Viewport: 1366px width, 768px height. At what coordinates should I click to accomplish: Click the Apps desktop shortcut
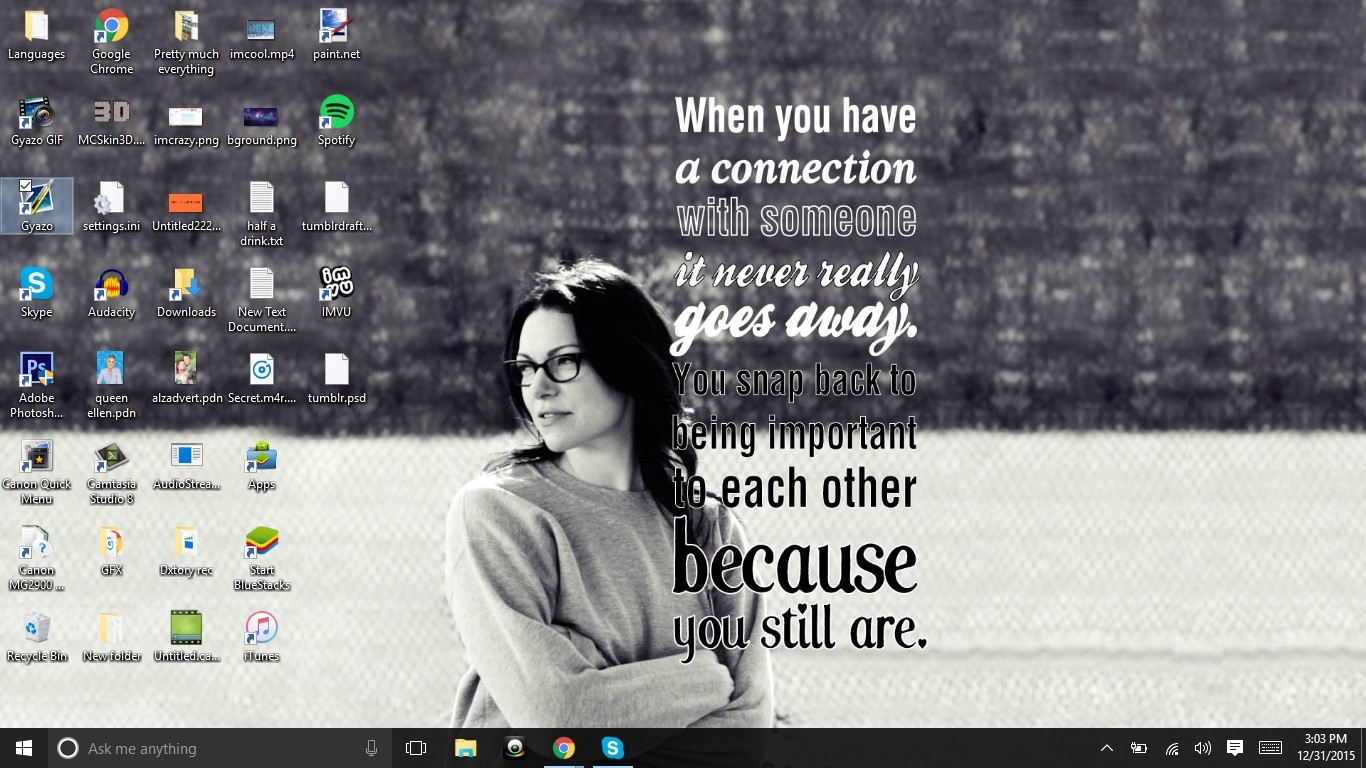click(x=261, y=465)
